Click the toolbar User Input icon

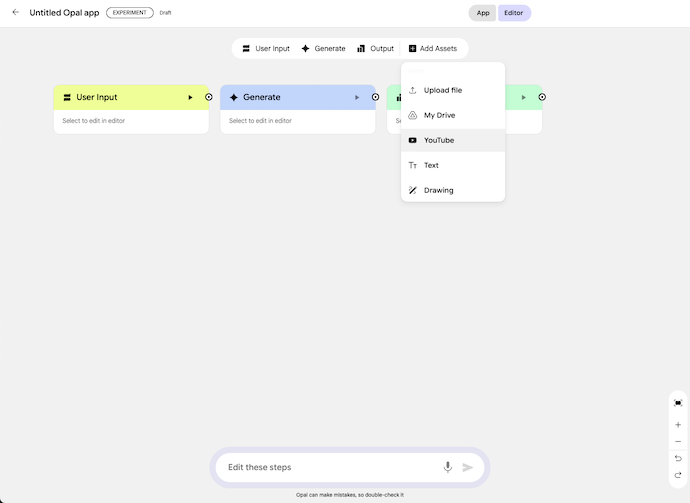point(246,48)
